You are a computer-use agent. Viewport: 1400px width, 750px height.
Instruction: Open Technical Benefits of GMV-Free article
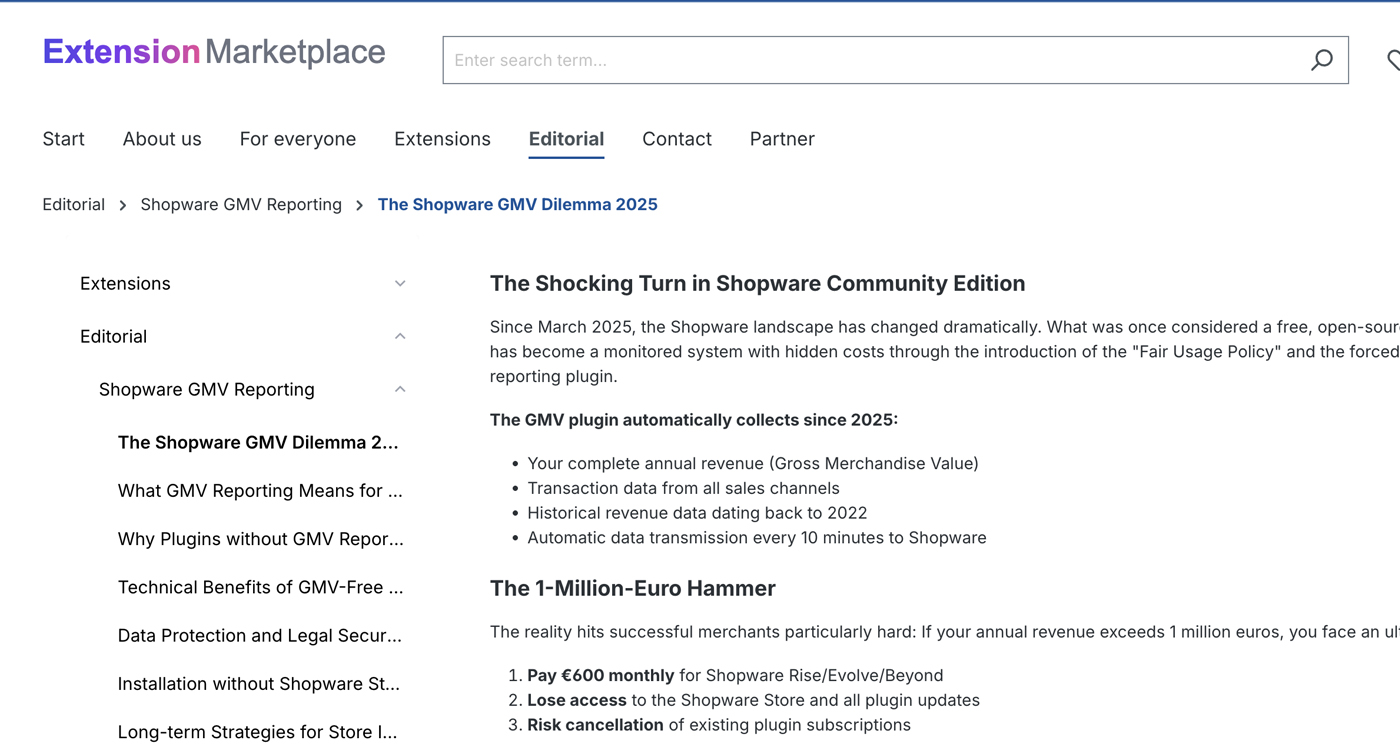[260, 588]
